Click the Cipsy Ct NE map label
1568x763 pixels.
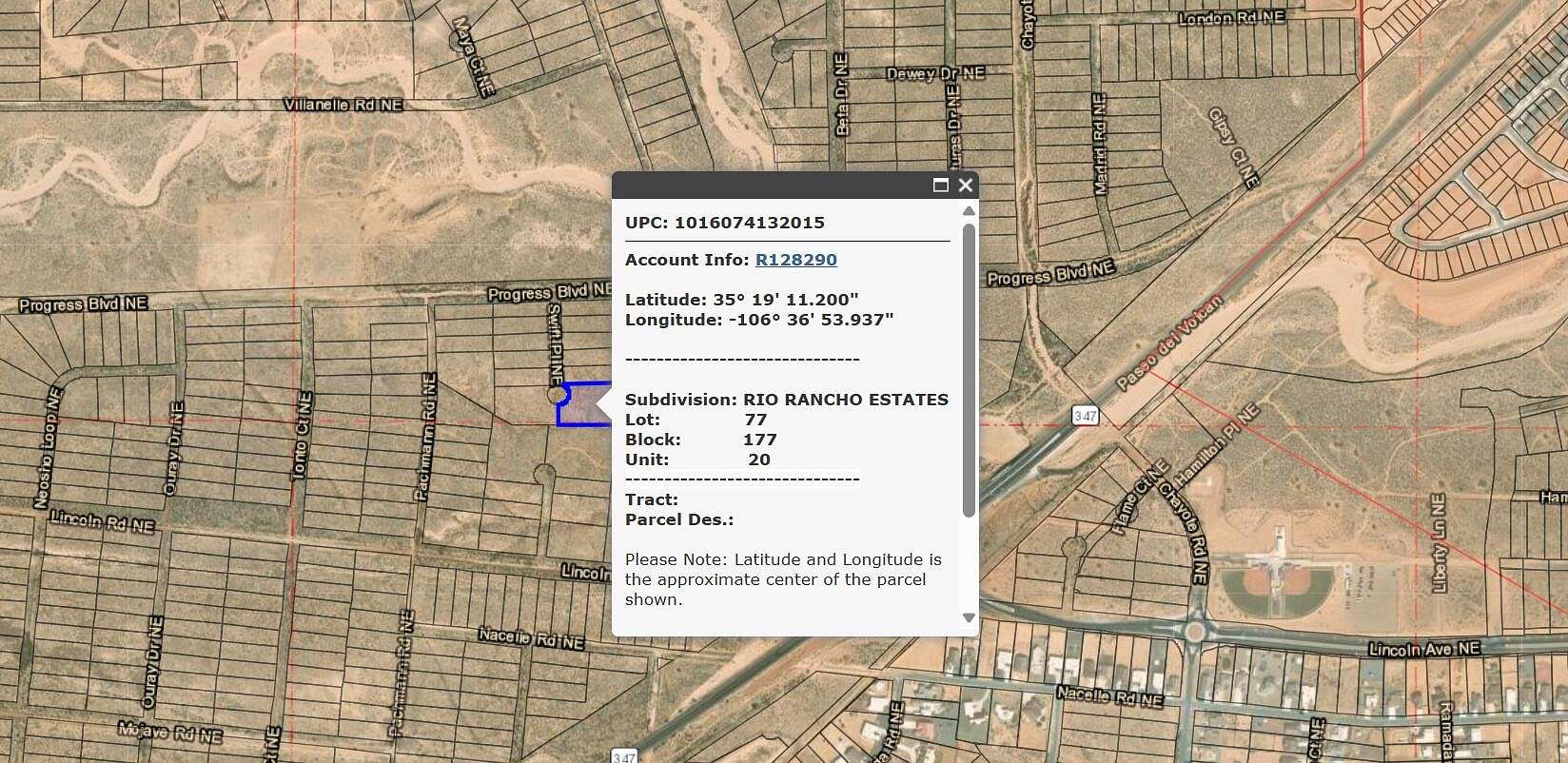tap(1233, 147)
